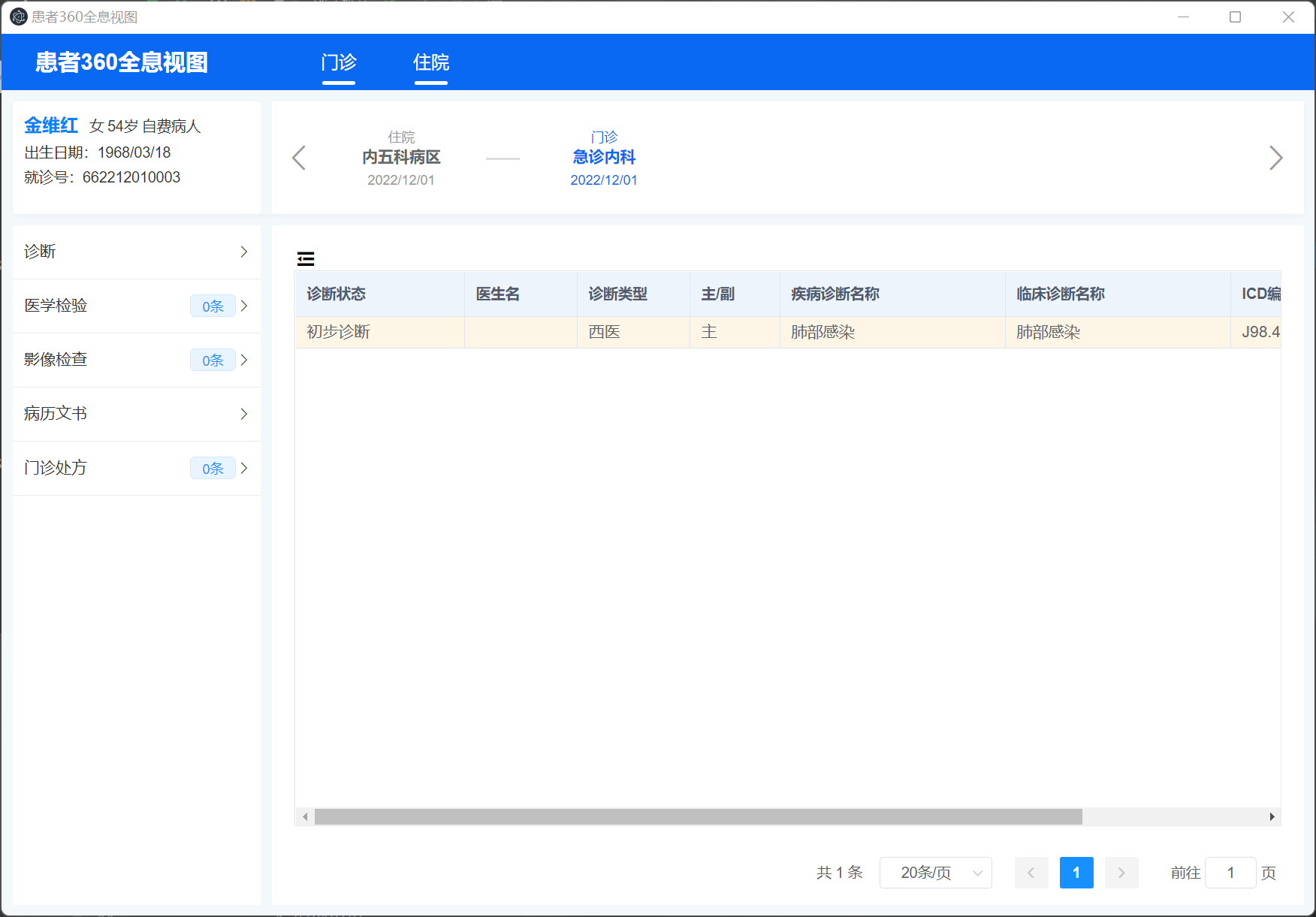
Task: Click the 疾病诊断名称 column header
Action: [x=892, y=294]
